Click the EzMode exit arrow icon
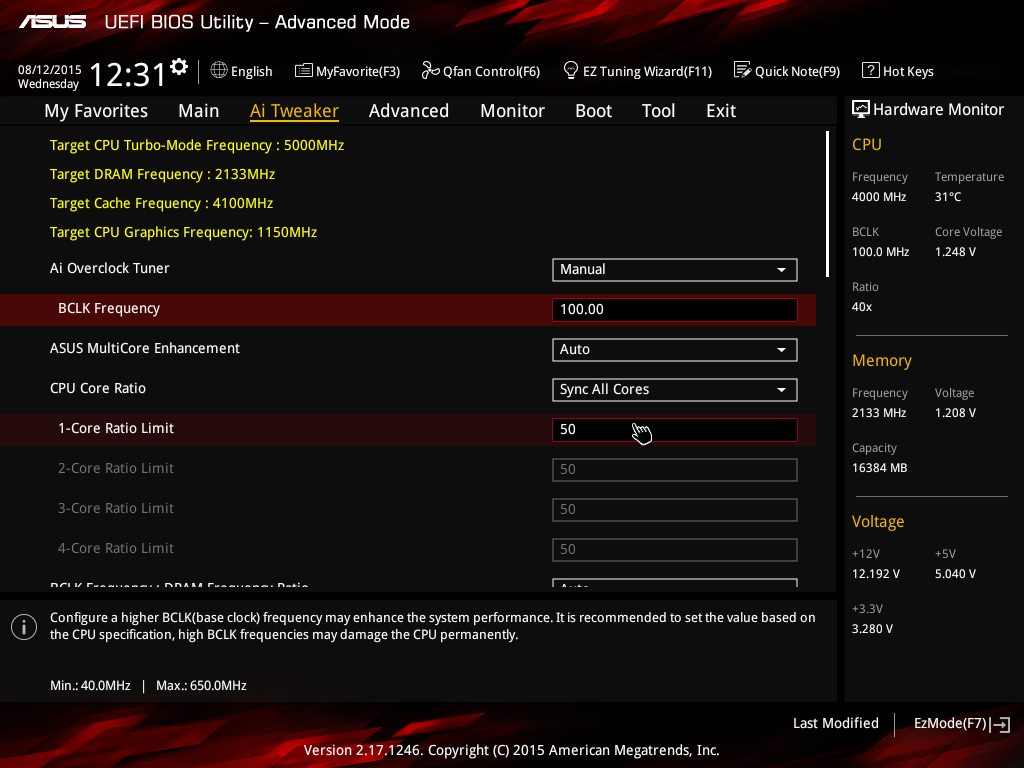This screenshot has height=768, width=1024. click(1000, 724)
